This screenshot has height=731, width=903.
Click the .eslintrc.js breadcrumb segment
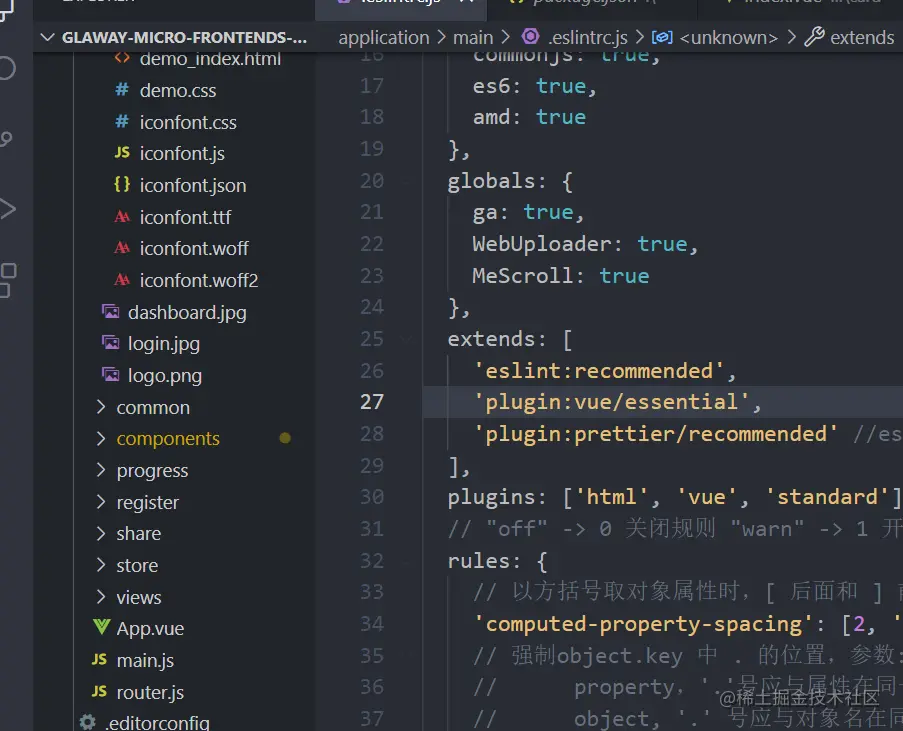588,37
